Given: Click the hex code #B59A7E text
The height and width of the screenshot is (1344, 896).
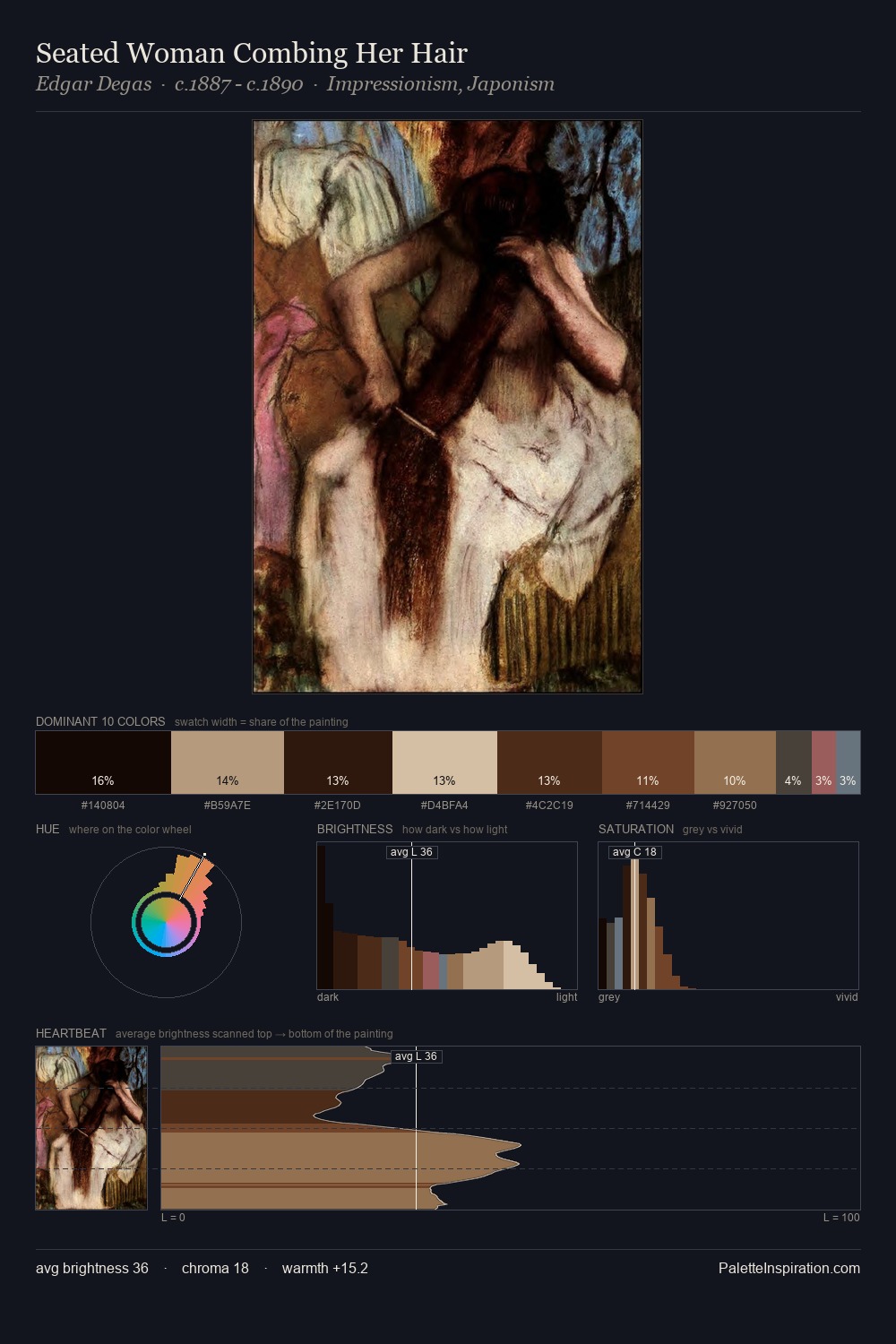Looking at the screenshot, I should 228,806.
